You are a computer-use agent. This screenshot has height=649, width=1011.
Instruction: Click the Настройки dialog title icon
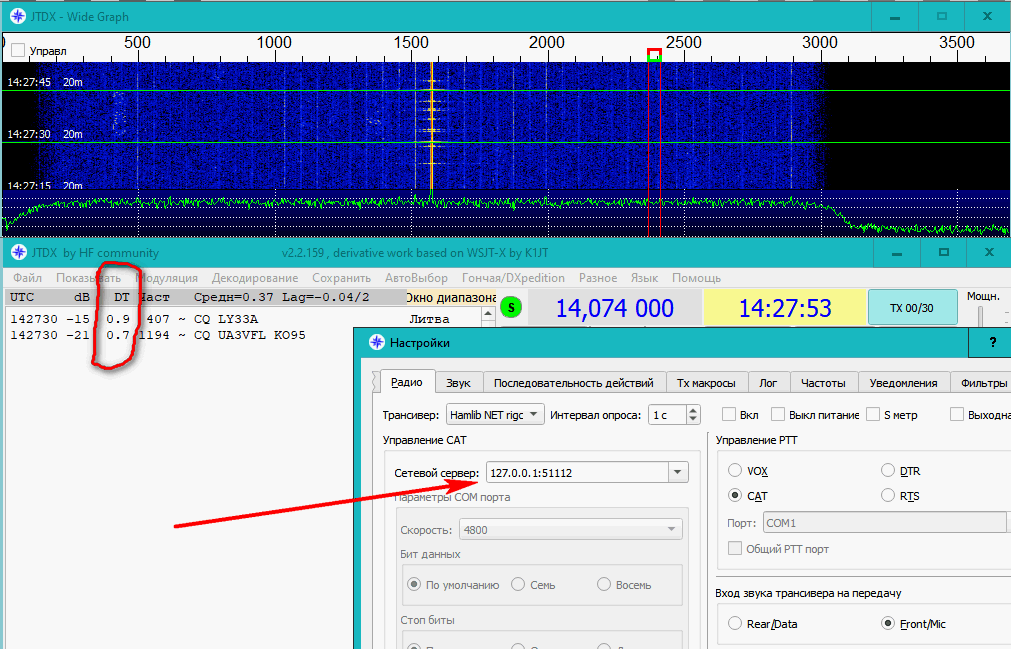click(x=377, y=343)
